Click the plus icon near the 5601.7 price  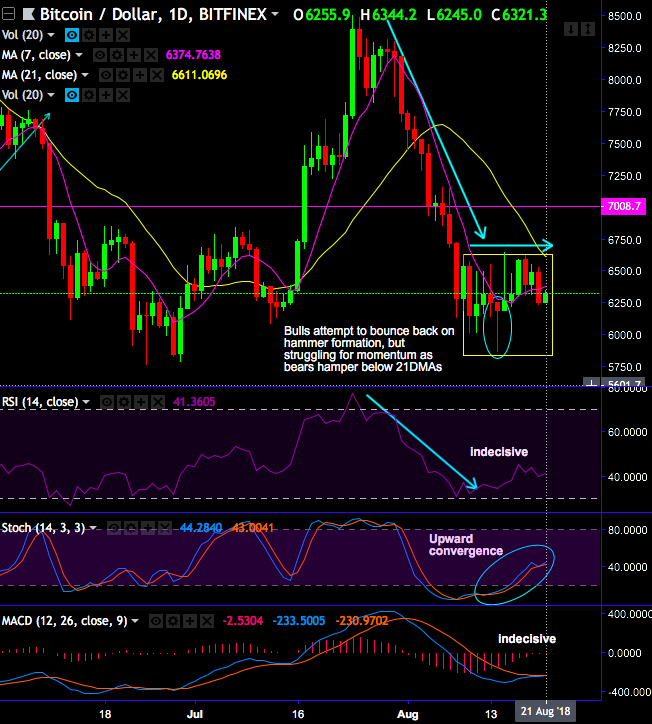(592, 382)
